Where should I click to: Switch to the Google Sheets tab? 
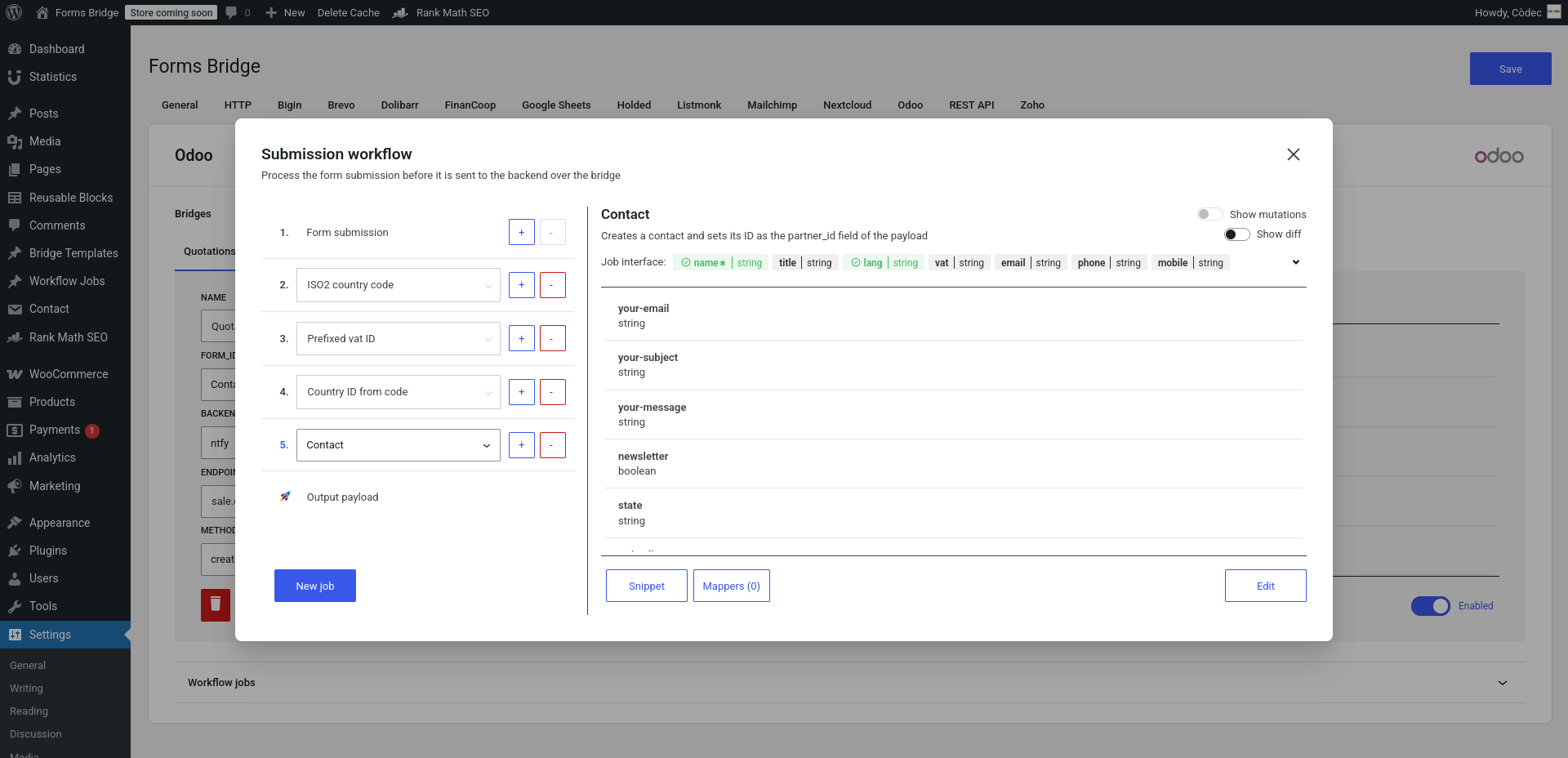point(556,105)
